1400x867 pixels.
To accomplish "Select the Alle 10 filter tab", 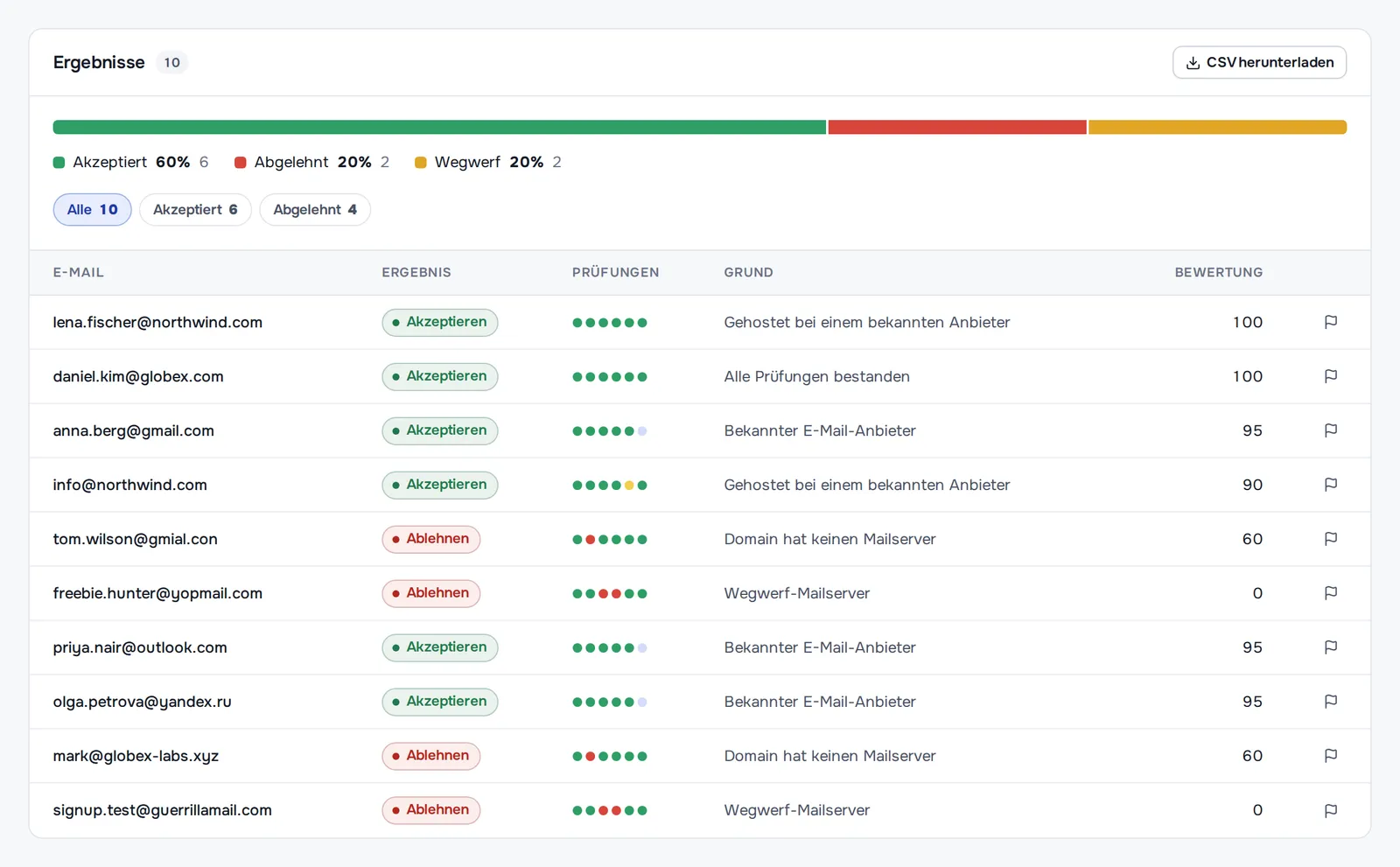I will (92, 210).
